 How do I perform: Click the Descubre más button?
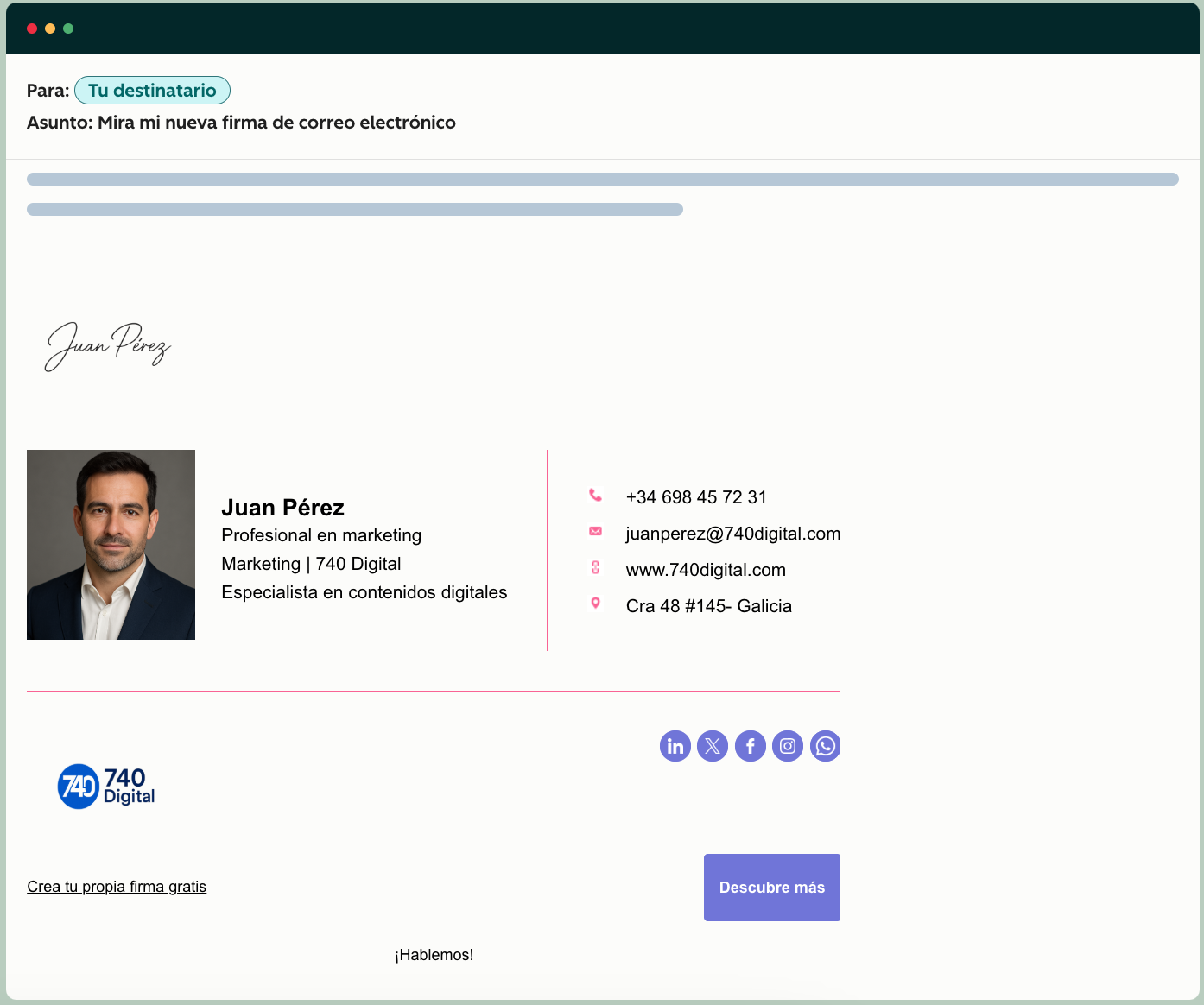pos(771,887)
